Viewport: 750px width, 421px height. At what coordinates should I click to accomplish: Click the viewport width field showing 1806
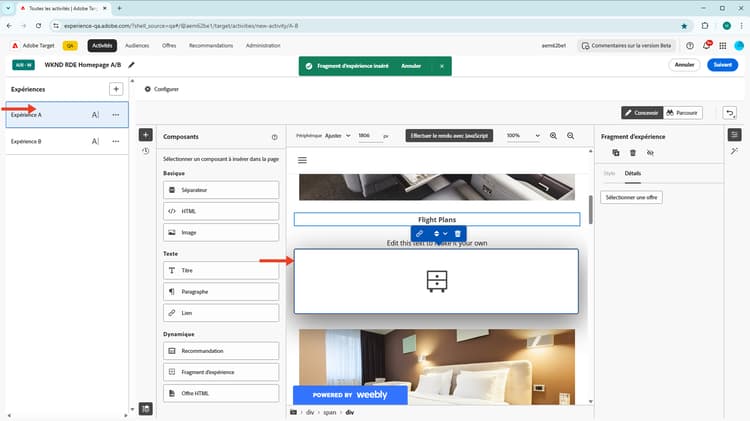[369, 136]
